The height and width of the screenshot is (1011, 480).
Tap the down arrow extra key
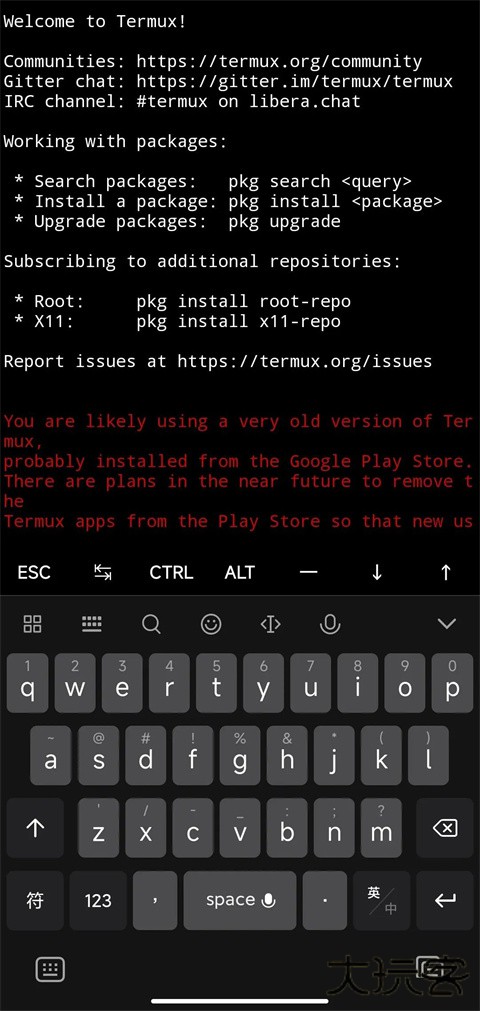click(x=377, y=572)
